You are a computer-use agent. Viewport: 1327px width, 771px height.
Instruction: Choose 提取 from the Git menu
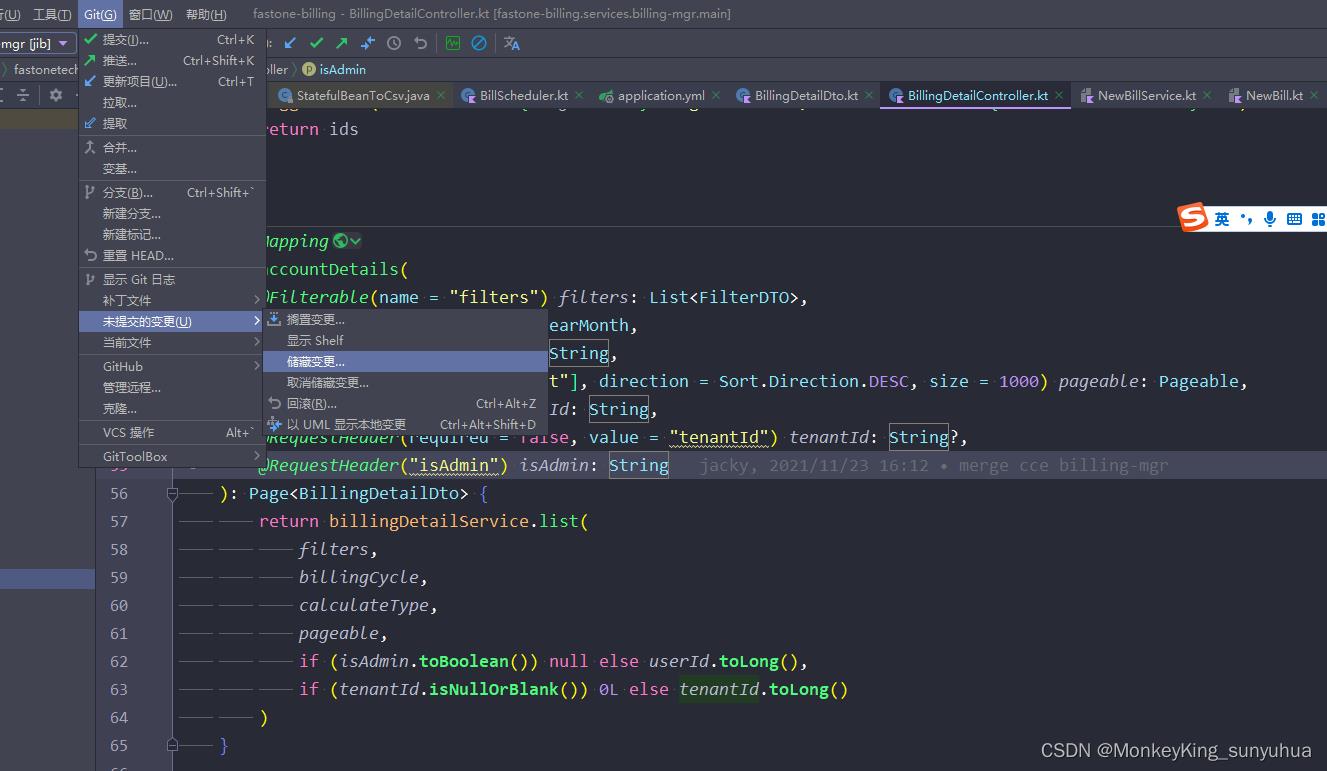click(172, 124)
